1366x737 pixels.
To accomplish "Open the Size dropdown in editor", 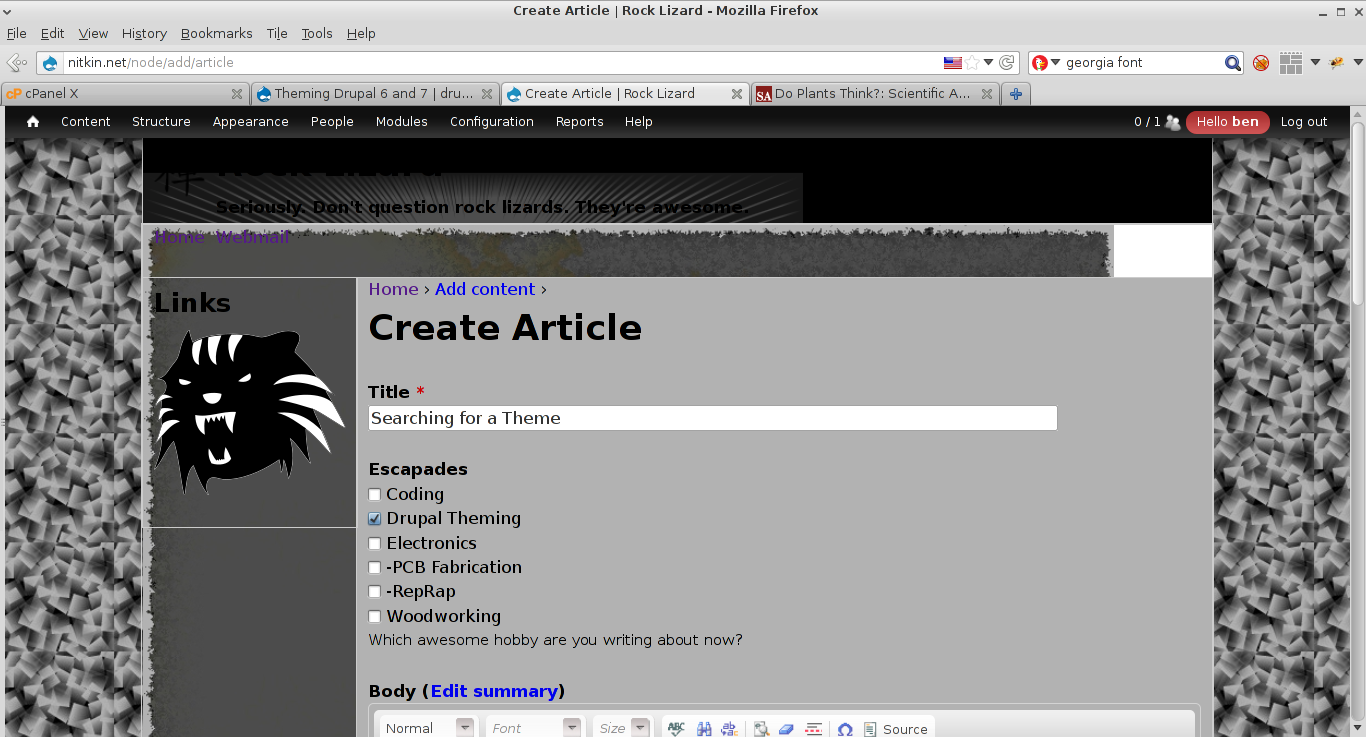I will pos(622,729).
